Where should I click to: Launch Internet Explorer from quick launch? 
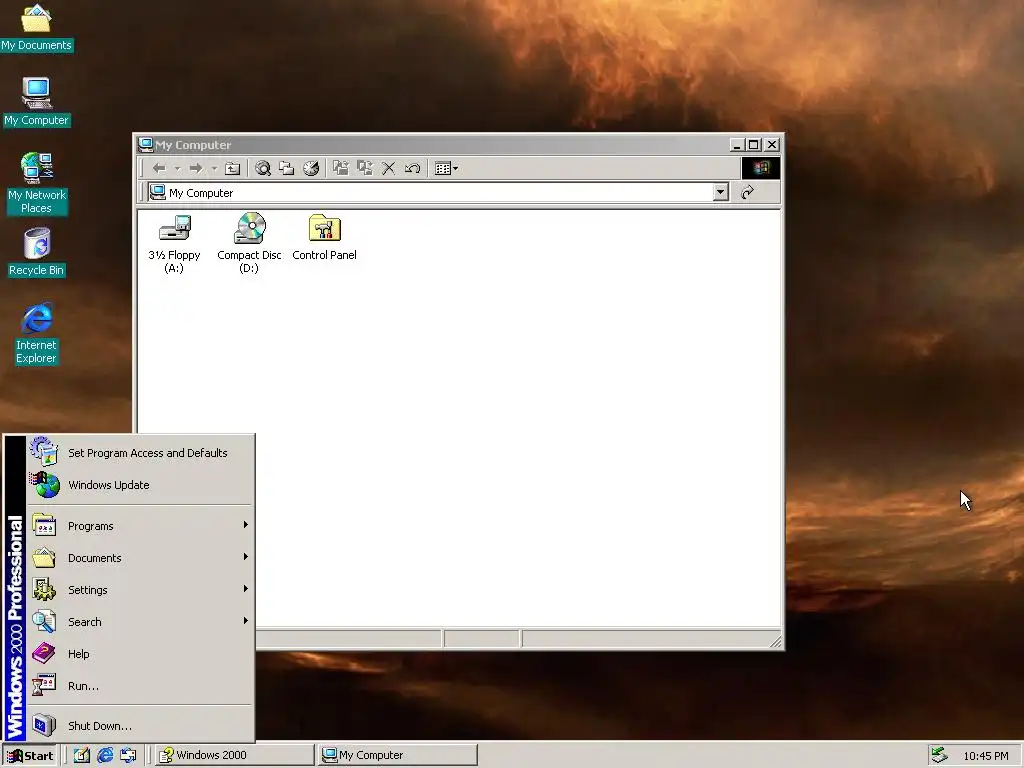105,756
